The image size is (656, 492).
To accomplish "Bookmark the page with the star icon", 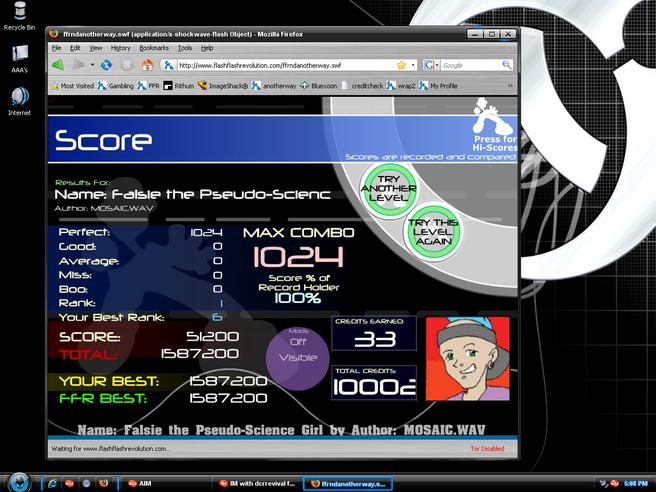I will click(x=401, y=65).
